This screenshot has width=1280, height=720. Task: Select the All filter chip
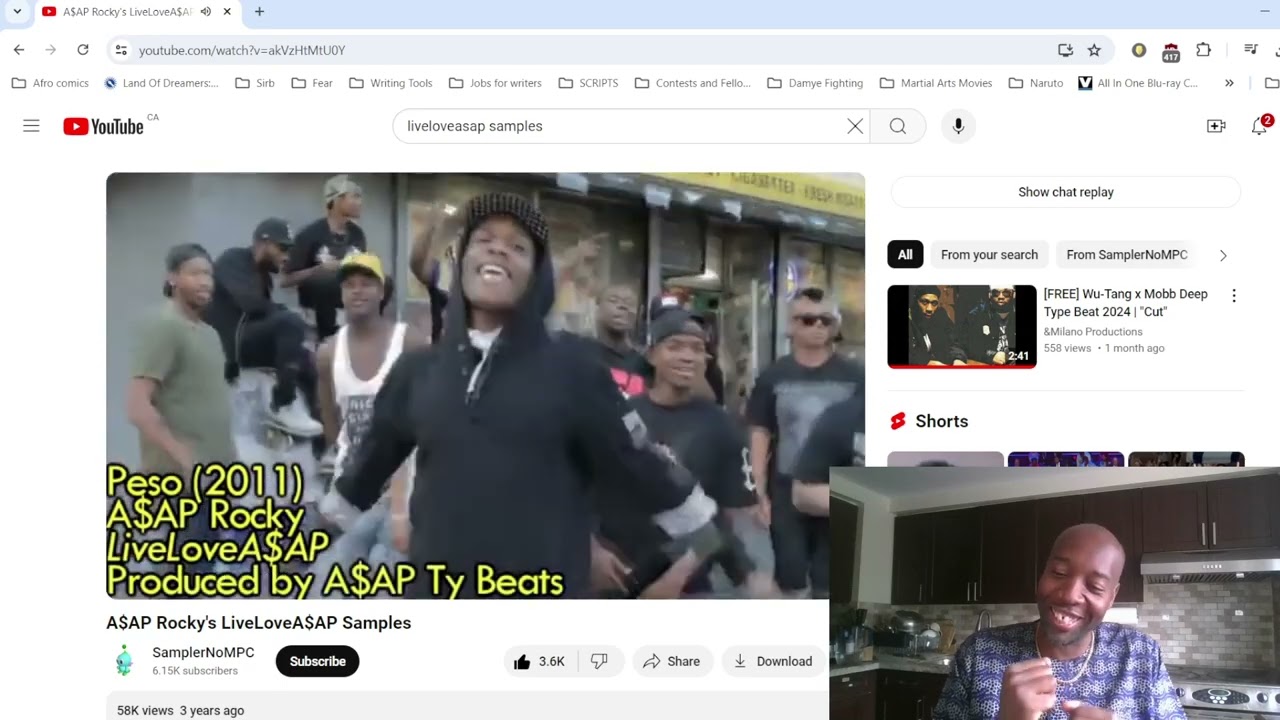click(905, 255)
